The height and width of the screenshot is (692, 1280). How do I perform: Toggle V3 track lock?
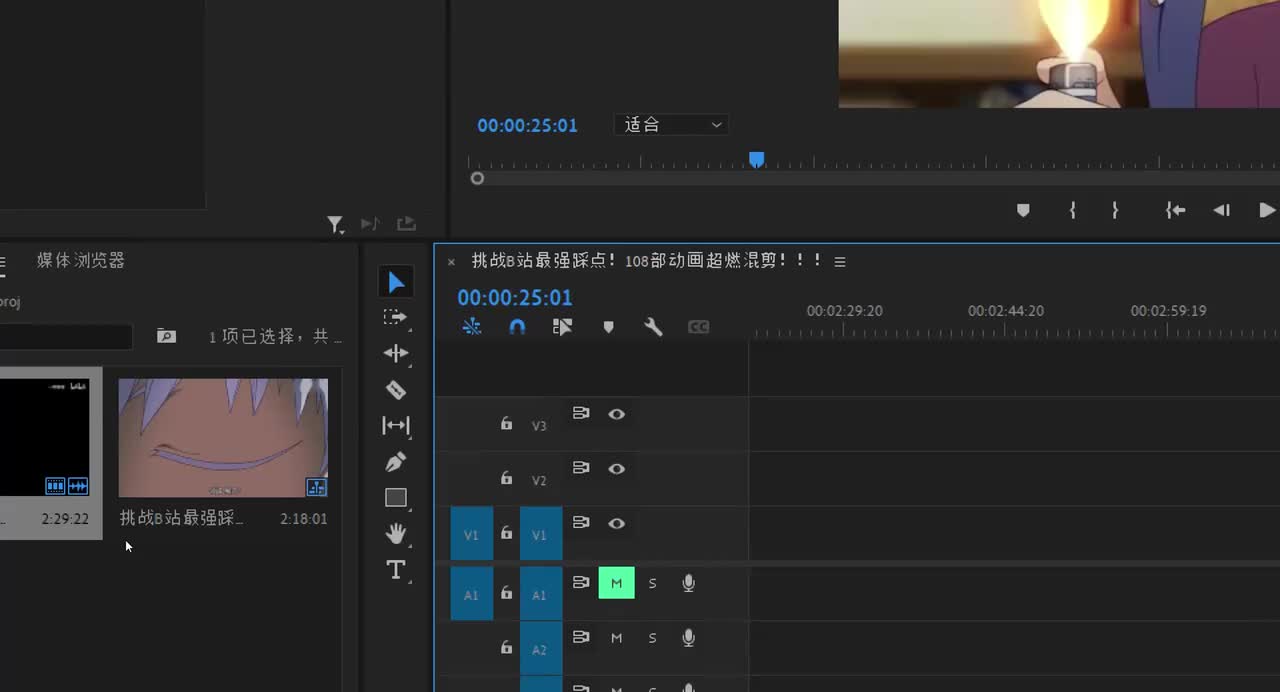[x=506, y=424]
